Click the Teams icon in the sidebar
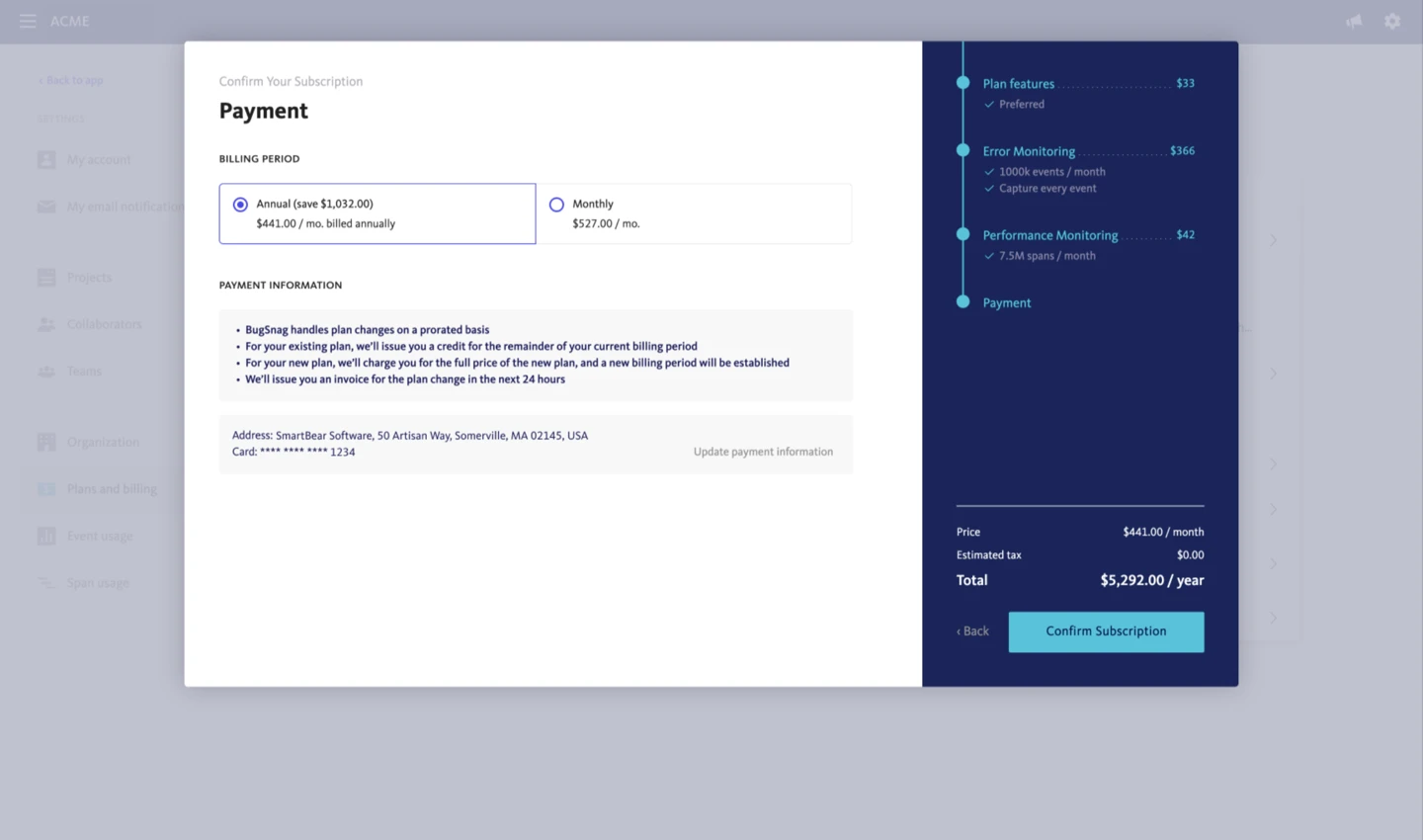The height and width of the screenshot is (840, 1423). point(46,372)
